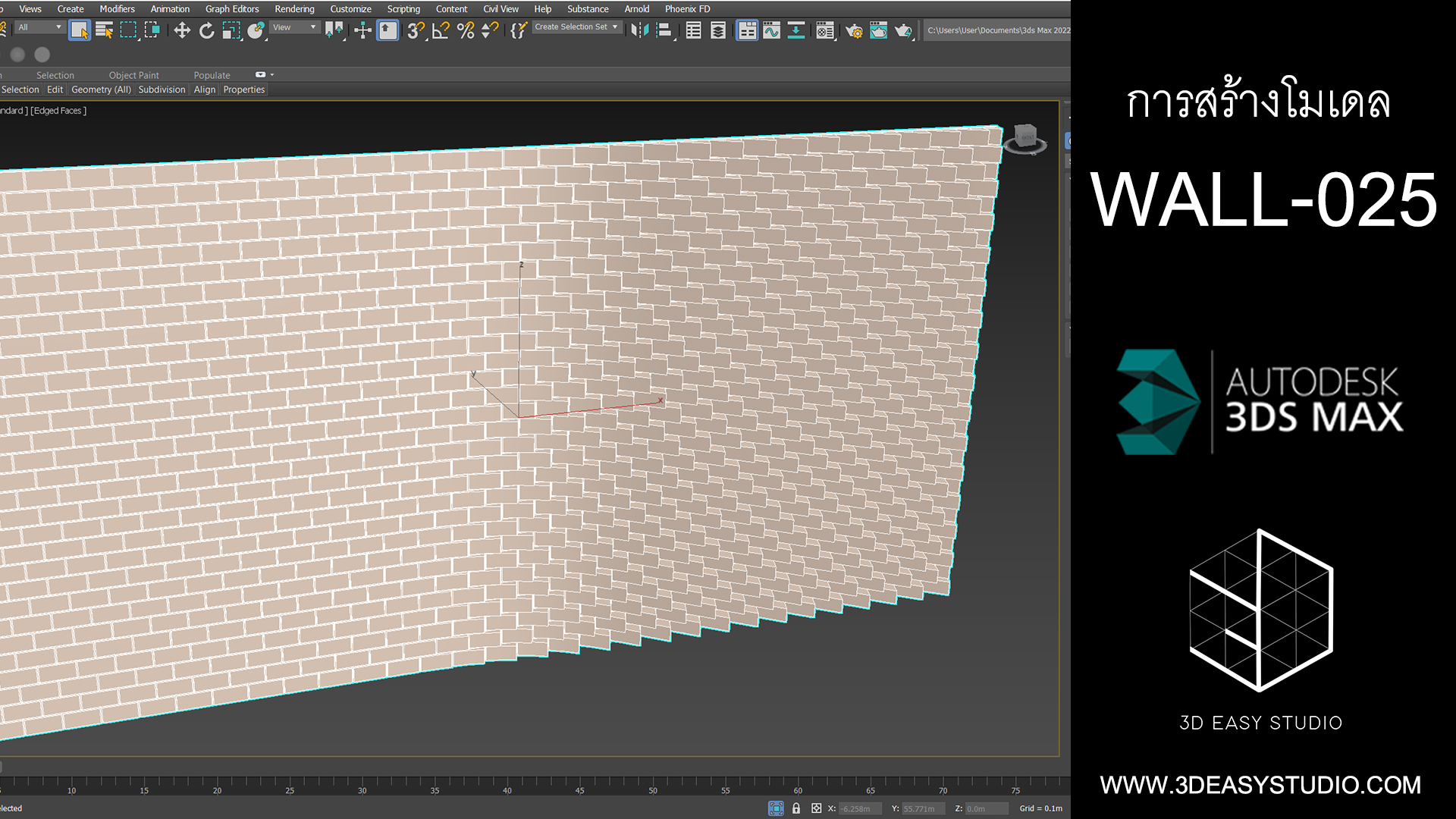The height and width of the screenshot is (819, 1456).
Task: Expand the Create Selection Set dropdown arrow
Action: coord(614,27)
